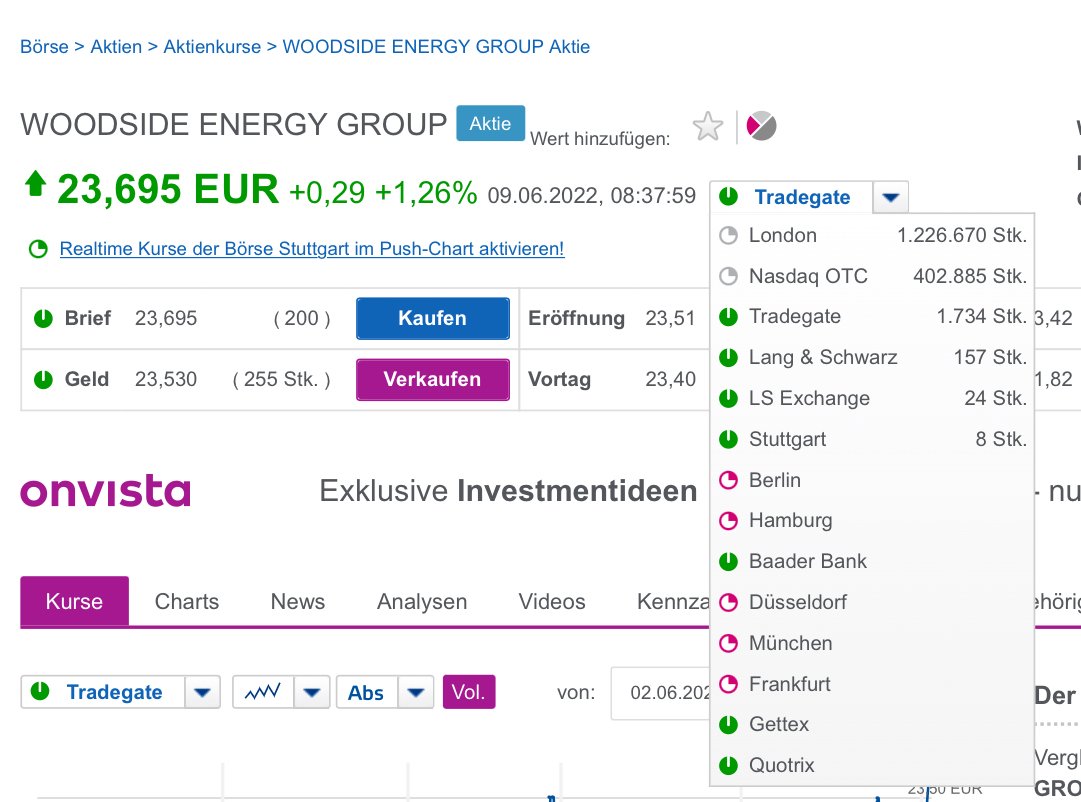Choose Lang & Schwarz exchange

pyautogui.click(x=872, y=357)
